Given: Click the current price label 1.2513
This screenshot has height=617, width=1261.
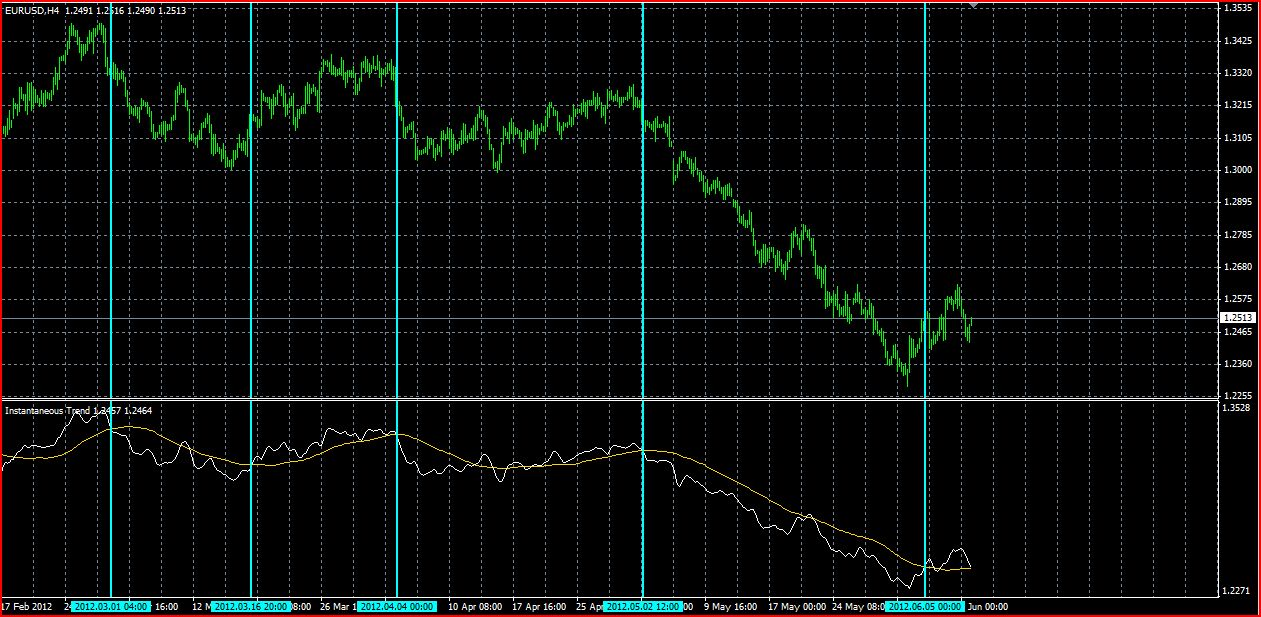Looking at the screenshot, I should [x=1238, y=318].
